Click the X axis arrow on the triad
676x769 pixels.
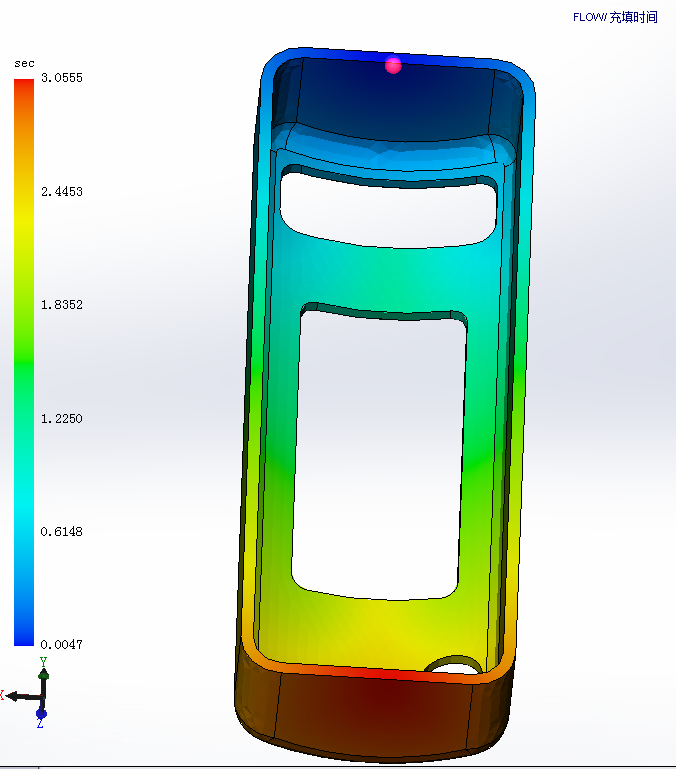[x=14, y=695]
